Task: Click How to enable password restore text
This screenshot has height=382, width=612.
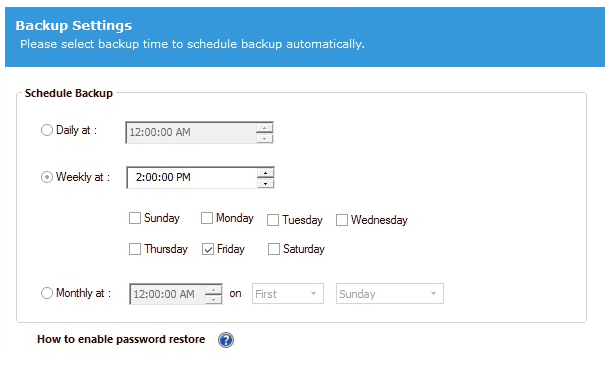Action: [121, 339]
